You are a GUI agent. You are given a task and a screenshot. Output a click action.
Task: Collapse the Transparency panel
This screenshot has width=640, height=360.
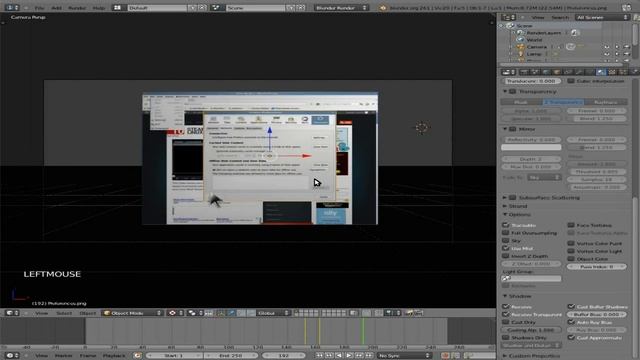(505, 91)
